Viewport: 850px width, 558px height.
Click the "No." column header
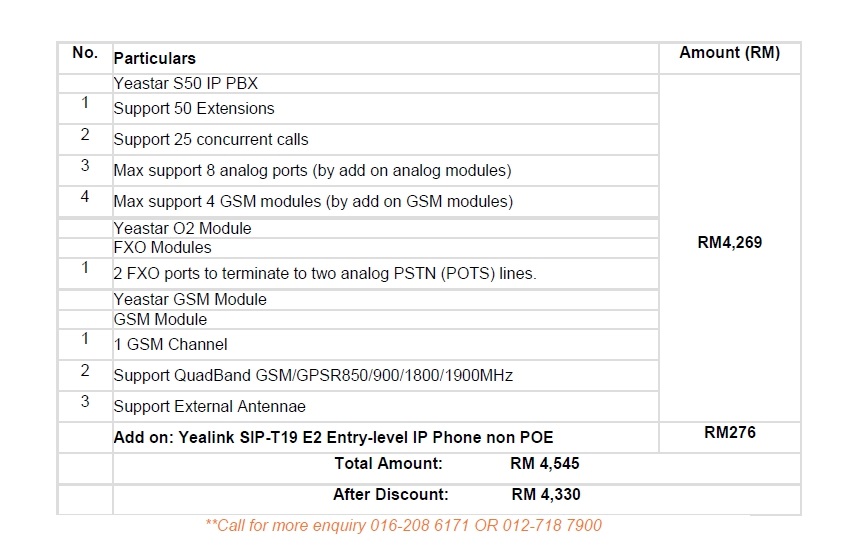tap(85, 53)
